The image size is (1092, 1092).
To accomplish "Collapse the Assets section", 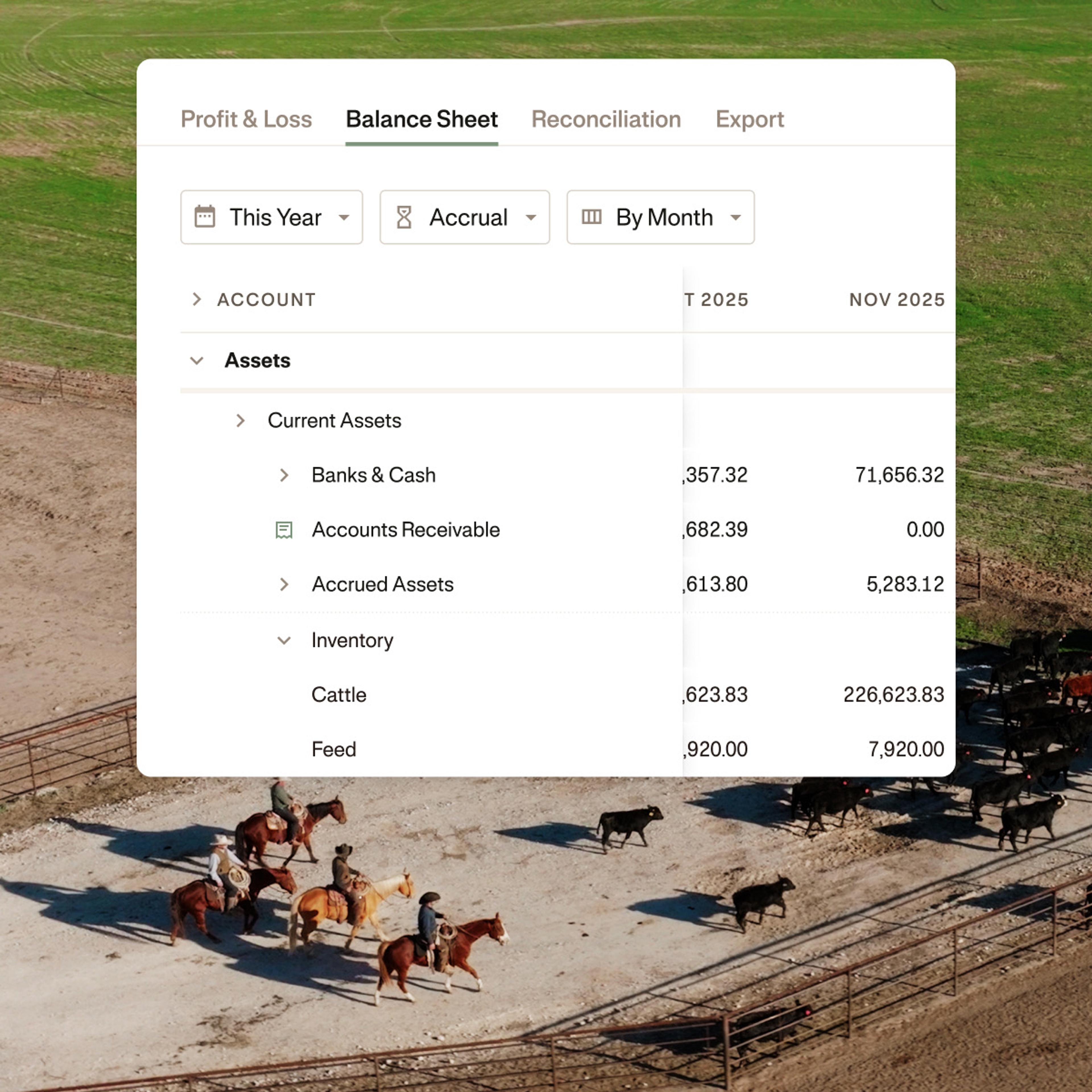I will (x=197, y=361).
